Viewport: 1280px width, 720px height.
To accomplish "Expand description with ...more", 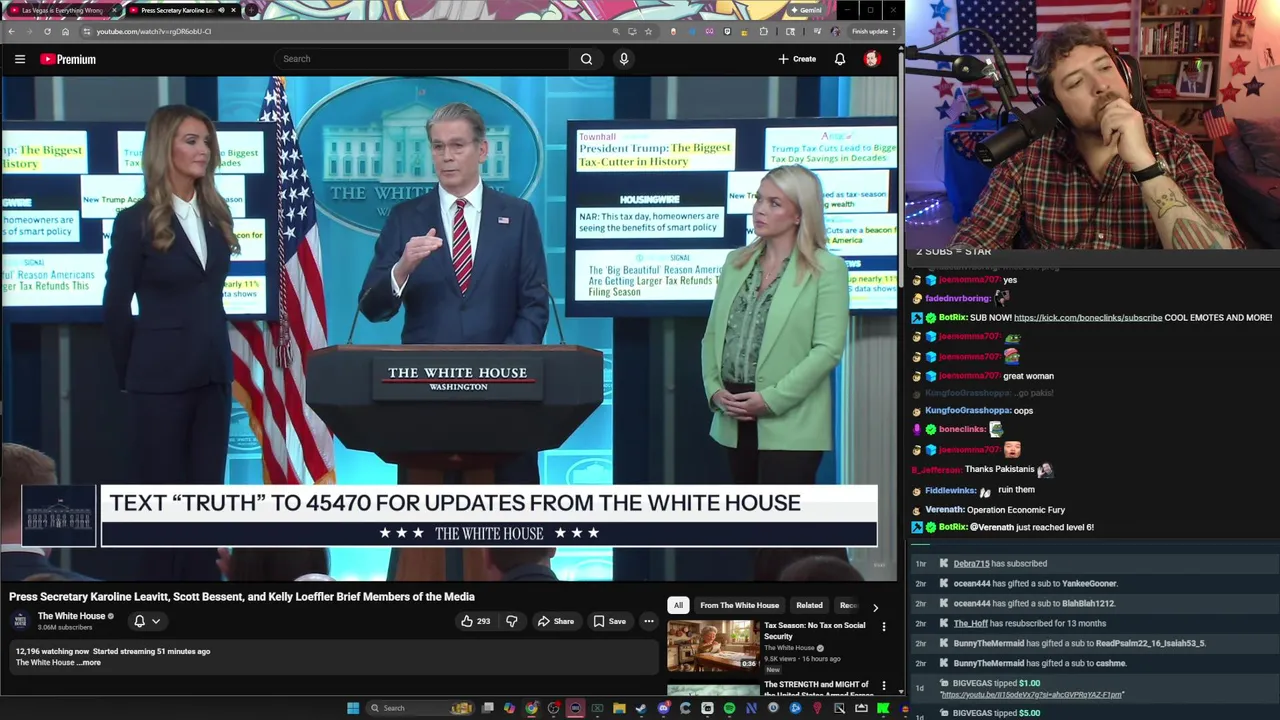I will click(91, 662).
